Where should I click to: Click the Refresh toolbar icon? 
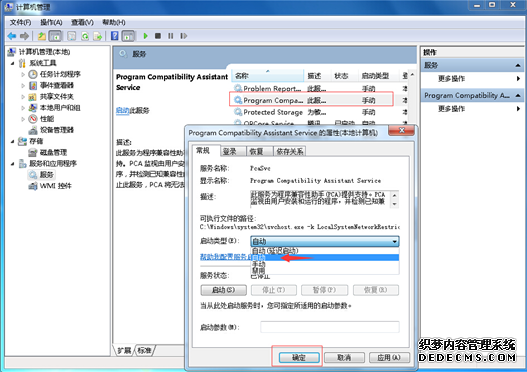[x=85, y=36]
